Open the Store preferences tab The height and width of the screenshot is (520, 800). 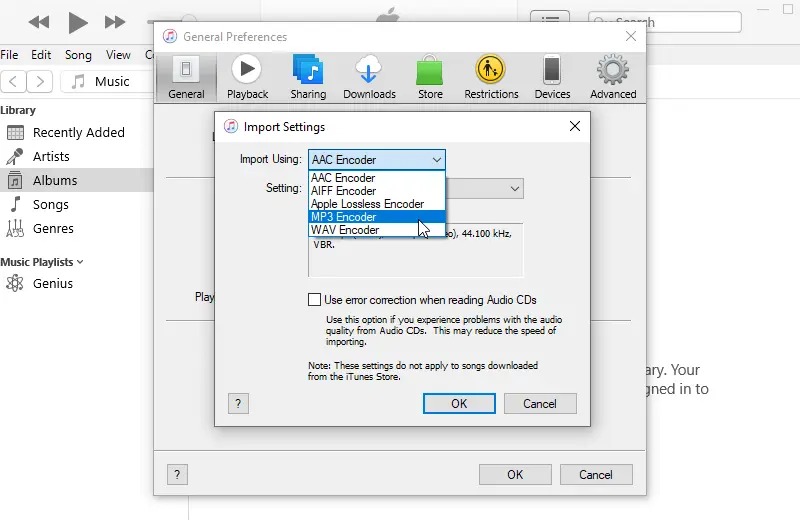430,78
